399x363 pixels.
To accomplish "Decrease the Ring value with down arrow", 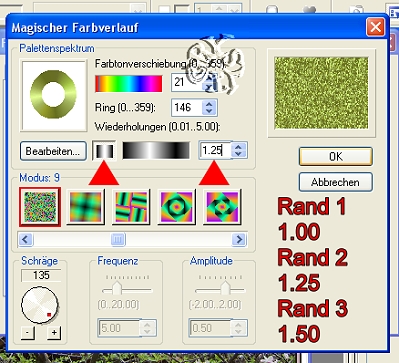I will tap(209, 112).
